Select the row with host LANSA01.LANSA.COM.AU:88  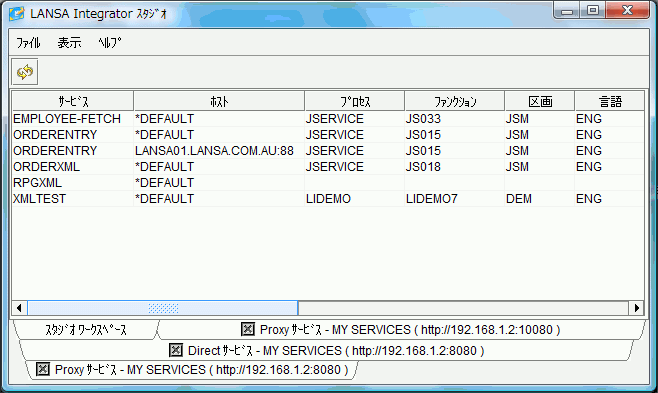pyautogui.click(x=328, y=151)
